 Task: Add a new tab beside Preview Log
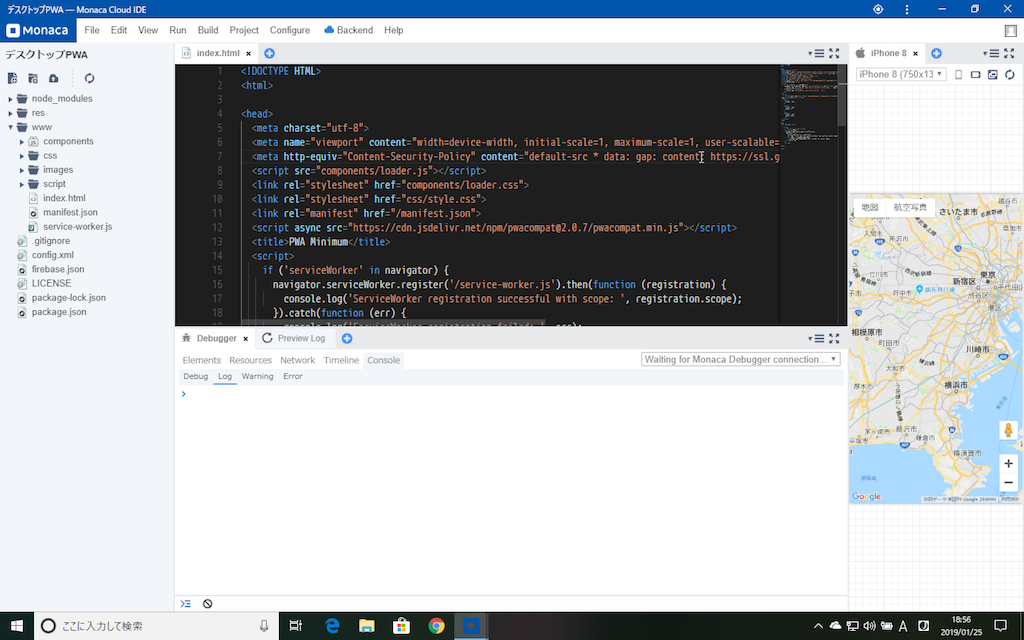[x=347, y=338]
